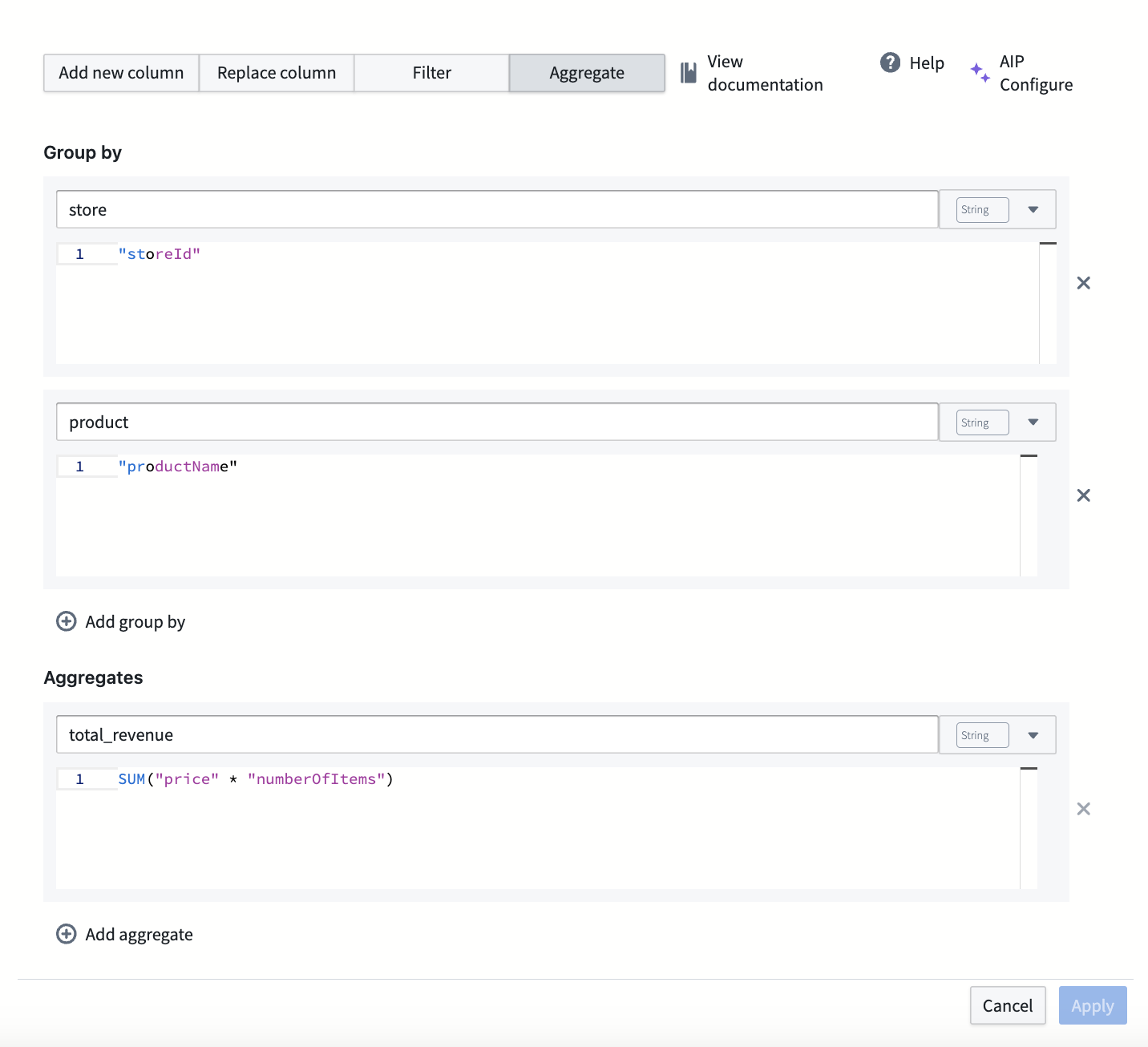
Task: Open AIP Configure
Action: coord(1036,73)
